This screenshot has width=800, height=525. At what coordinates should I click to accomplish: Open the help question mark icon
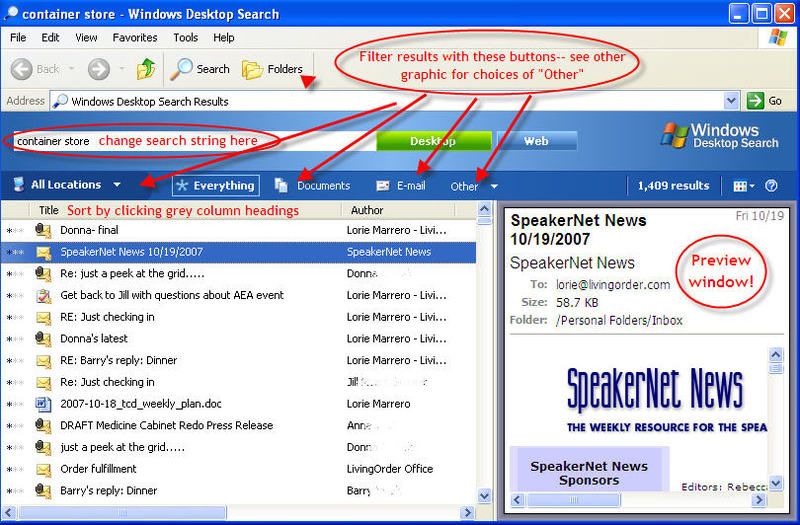(x=771, y=186)
